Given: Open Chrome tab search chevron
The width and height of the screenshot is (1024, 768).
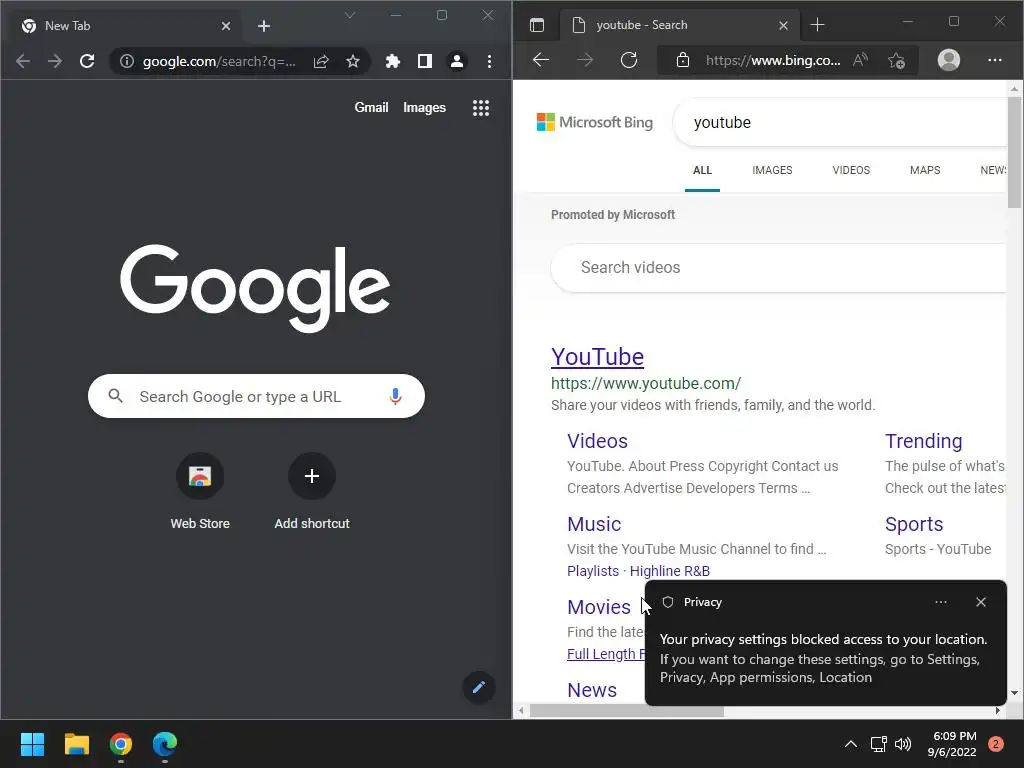Looking at the screenshot, I should coord(350,15).
